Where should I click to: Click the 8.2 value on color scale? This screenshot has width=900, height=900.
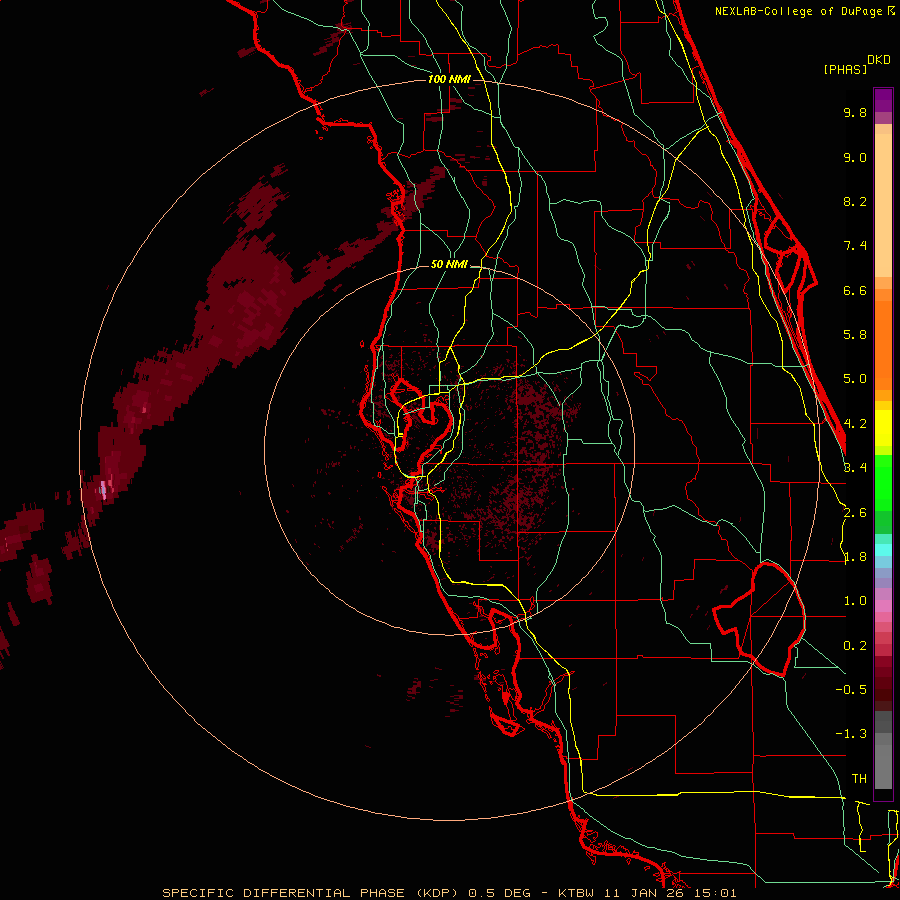pyautogui.click(x=855, y=201)
